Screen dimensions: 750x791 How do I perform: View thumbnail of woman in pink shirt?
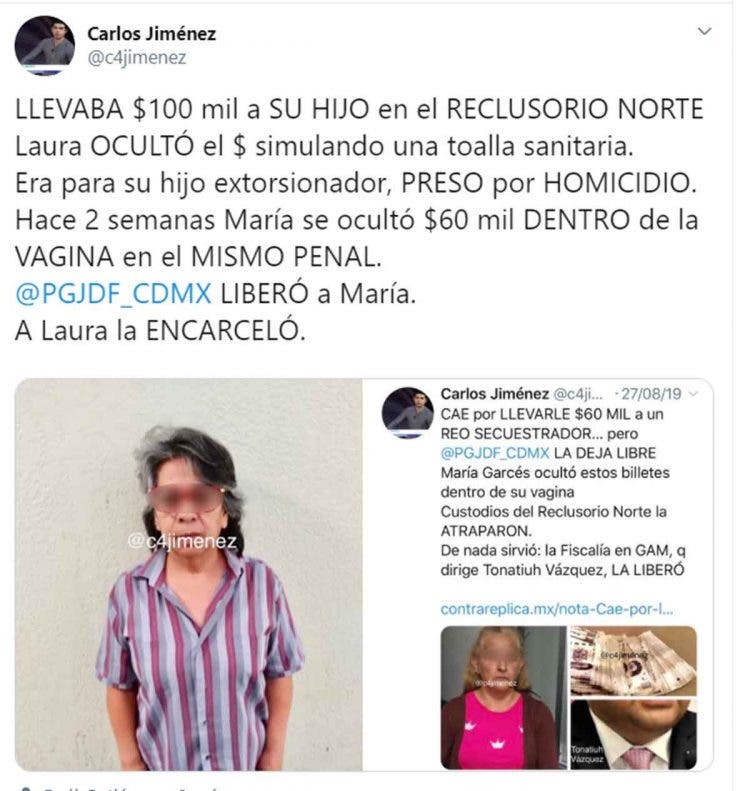point(503,698)
